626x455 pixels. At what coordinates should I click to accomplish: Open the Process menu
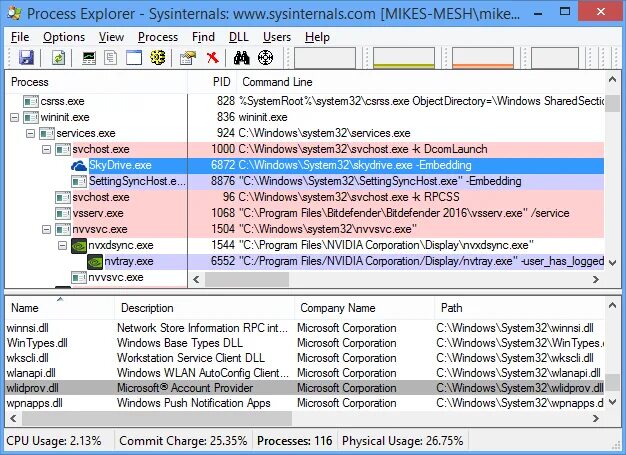coord(158,37)
